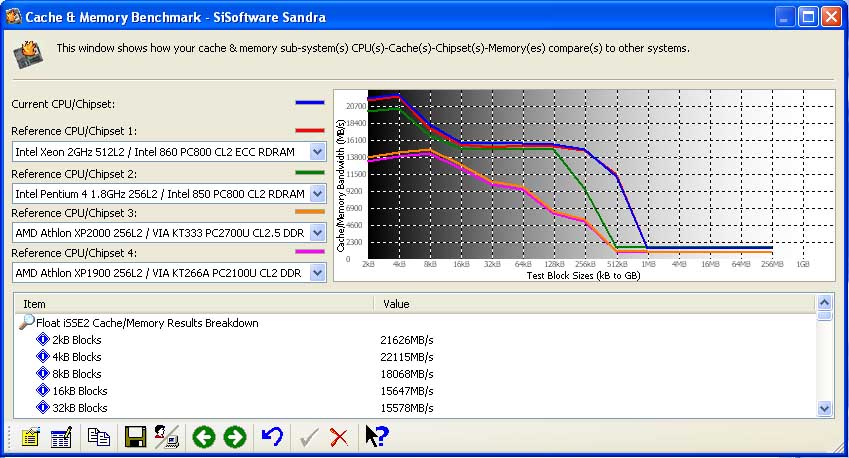Click the 21626MB/s value
This screenshot has width=849, height=458.
click(407, 340)
